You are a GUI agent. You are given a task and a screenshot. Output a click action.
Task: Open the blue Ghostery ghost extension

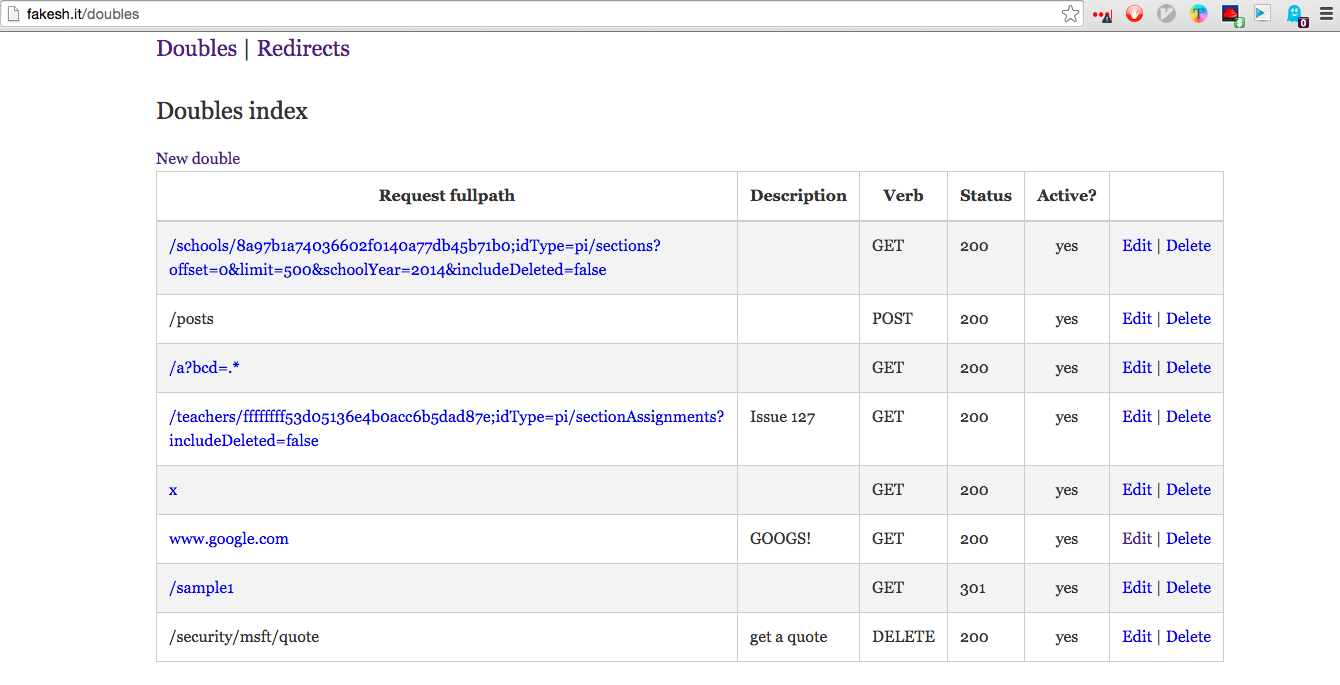tap(1295, 14)
